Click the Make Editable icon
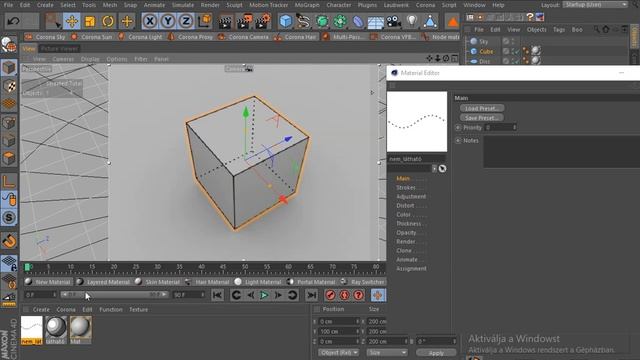Viewport: 640px width, 360px height. point(9,45)
